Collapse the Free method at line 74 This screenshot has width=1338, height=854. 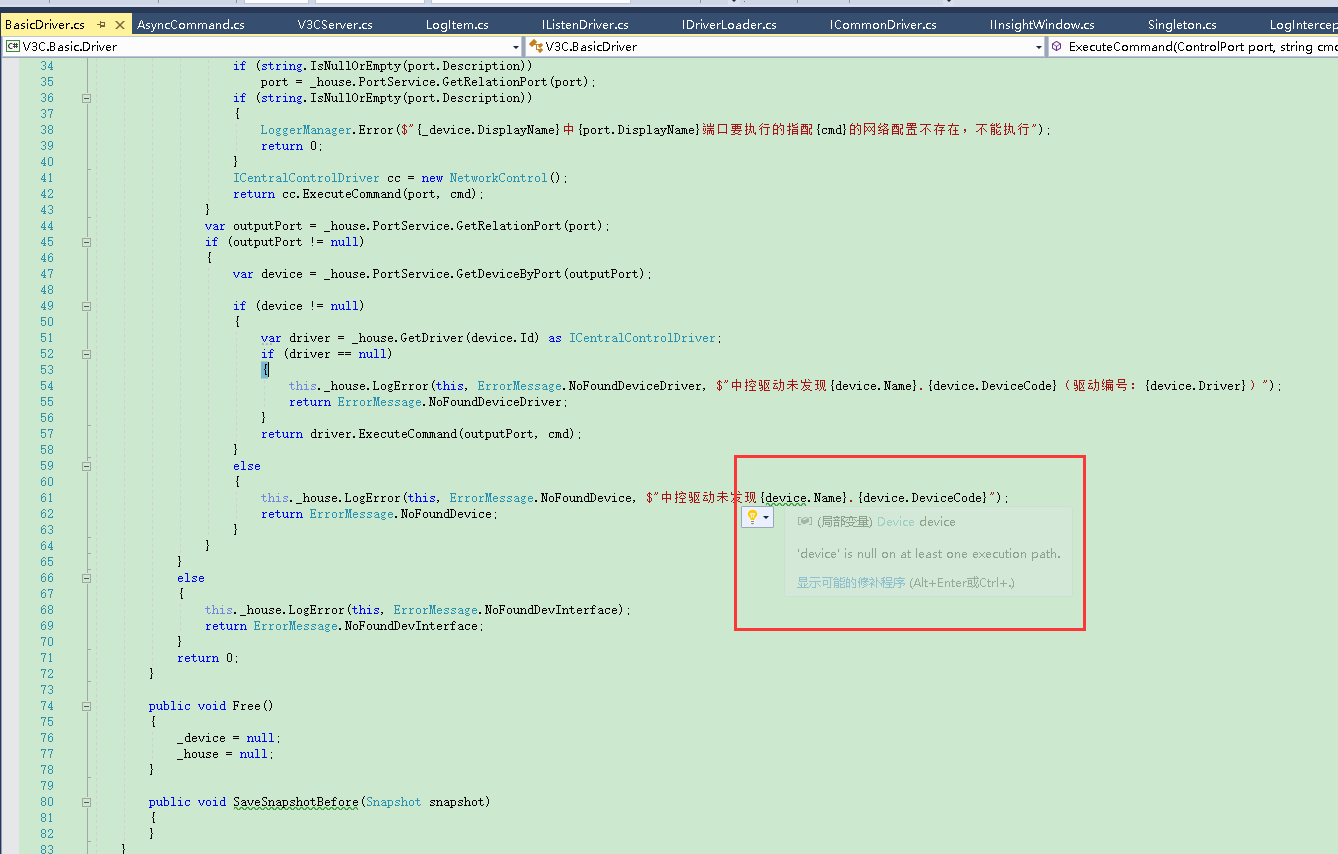[x=86, y=706]
